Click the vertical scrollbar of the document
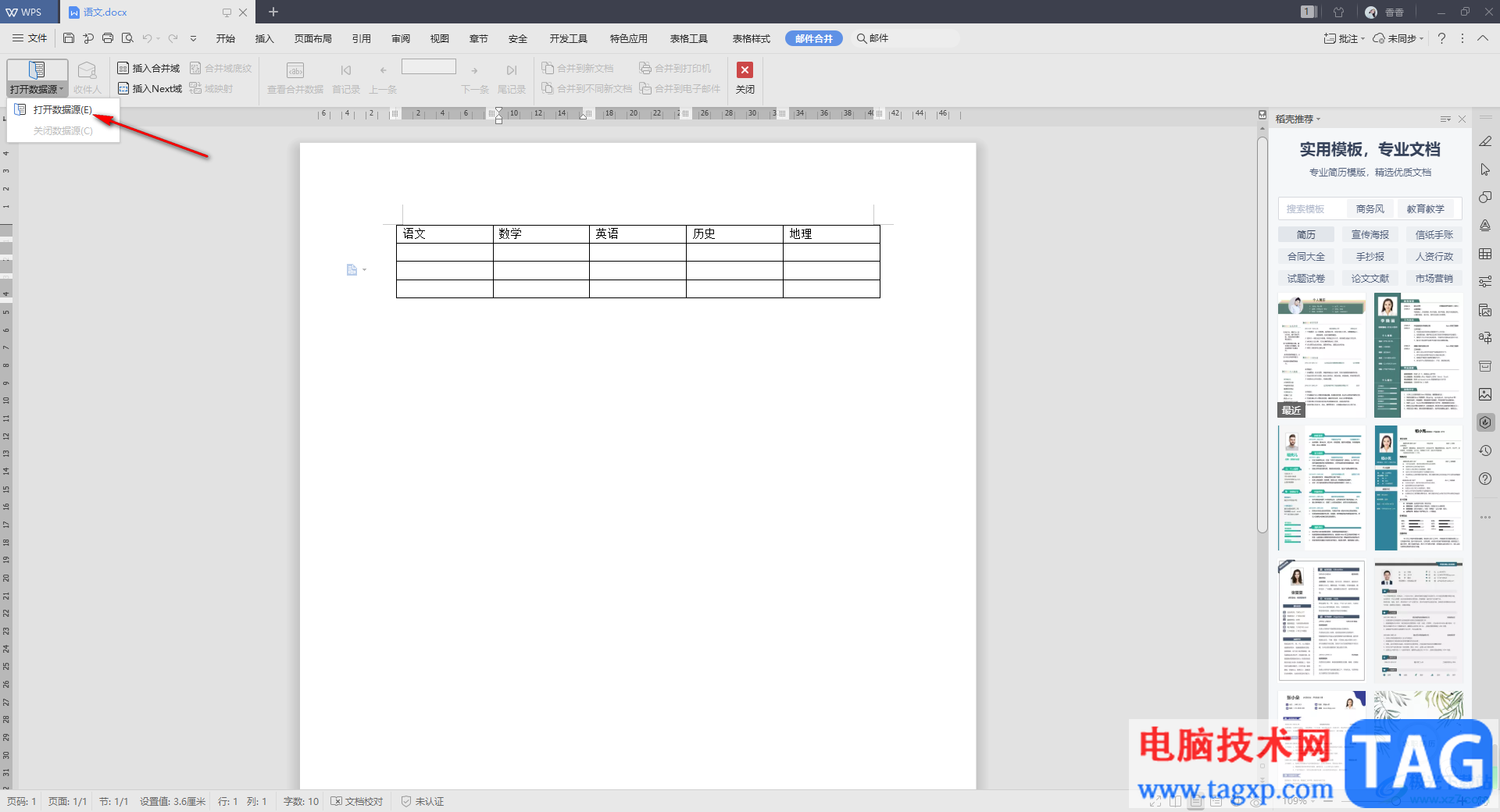1500x812 pixels. point(1262,336)
